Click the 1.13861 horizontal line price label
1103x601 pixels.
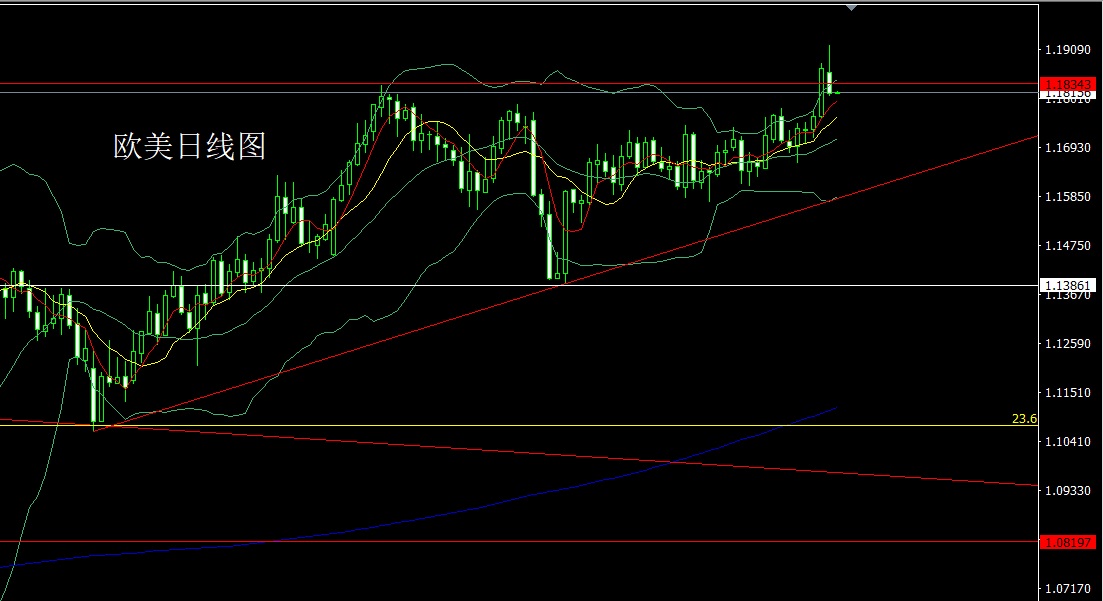click(1067, 285)
